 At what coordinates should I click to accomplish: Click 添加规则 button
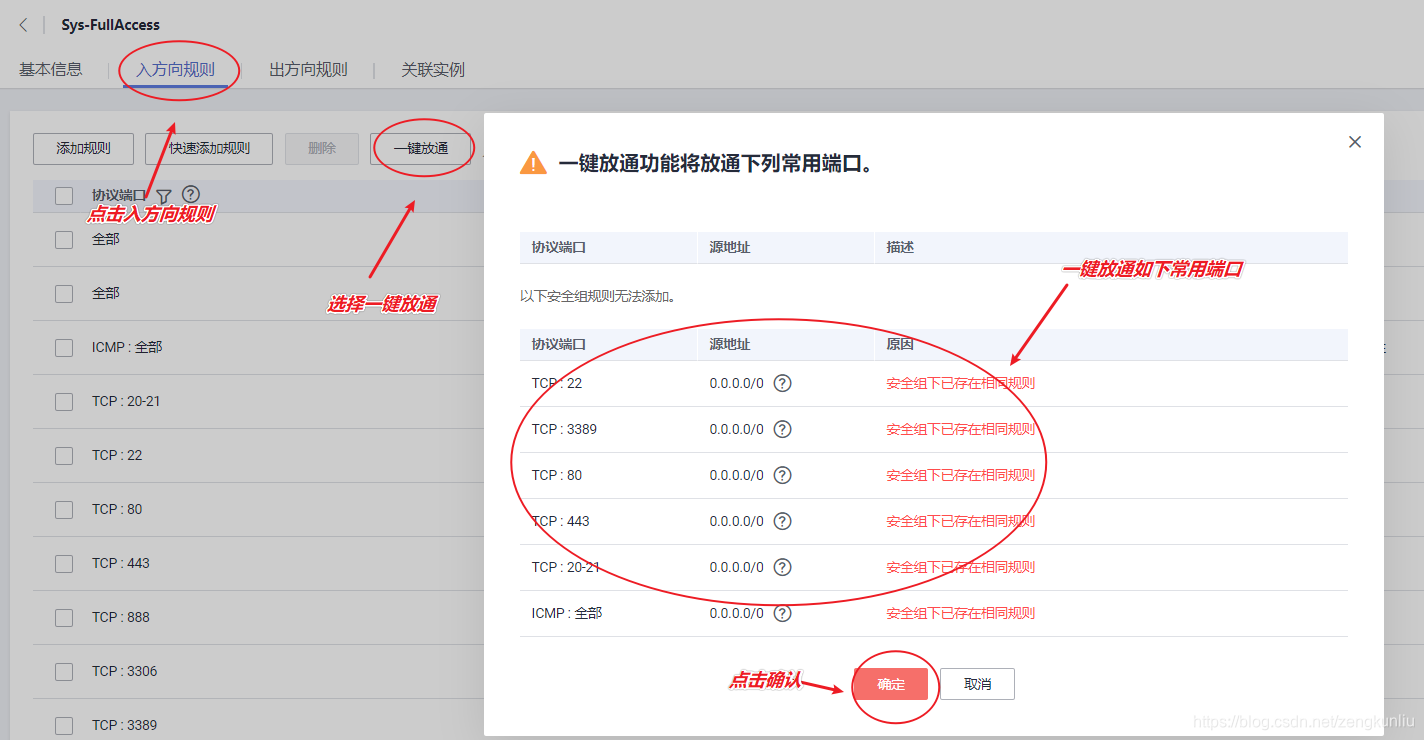pos(83,148)
